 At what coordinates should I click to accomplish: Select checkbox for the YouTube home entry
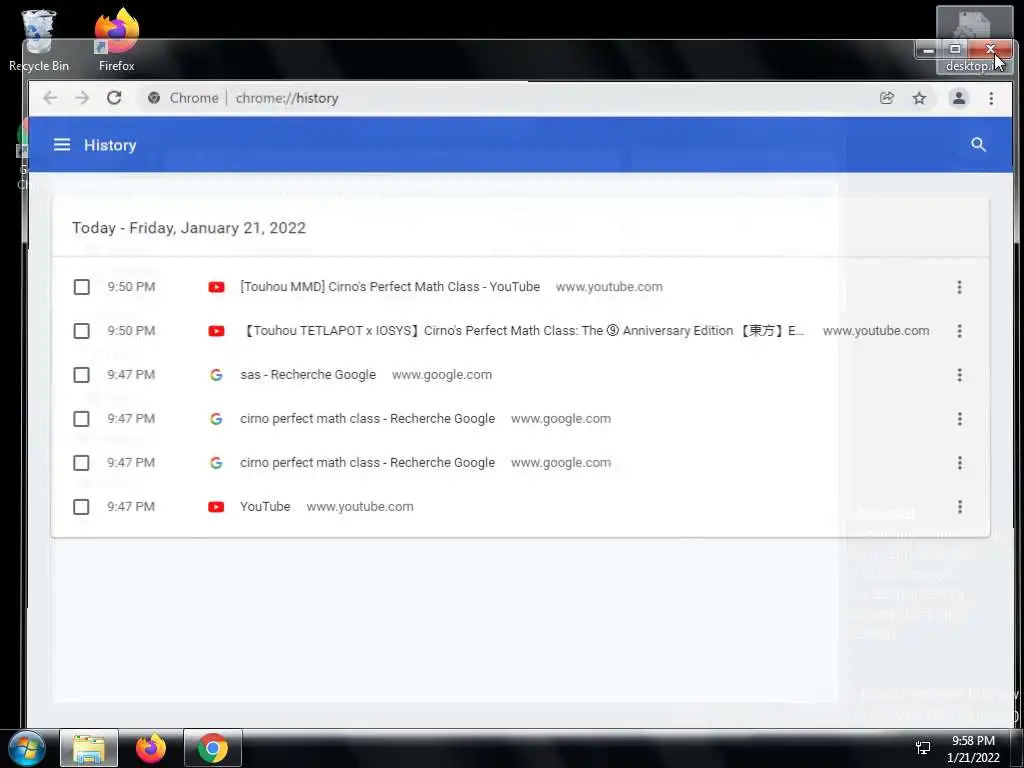[82, 507]
